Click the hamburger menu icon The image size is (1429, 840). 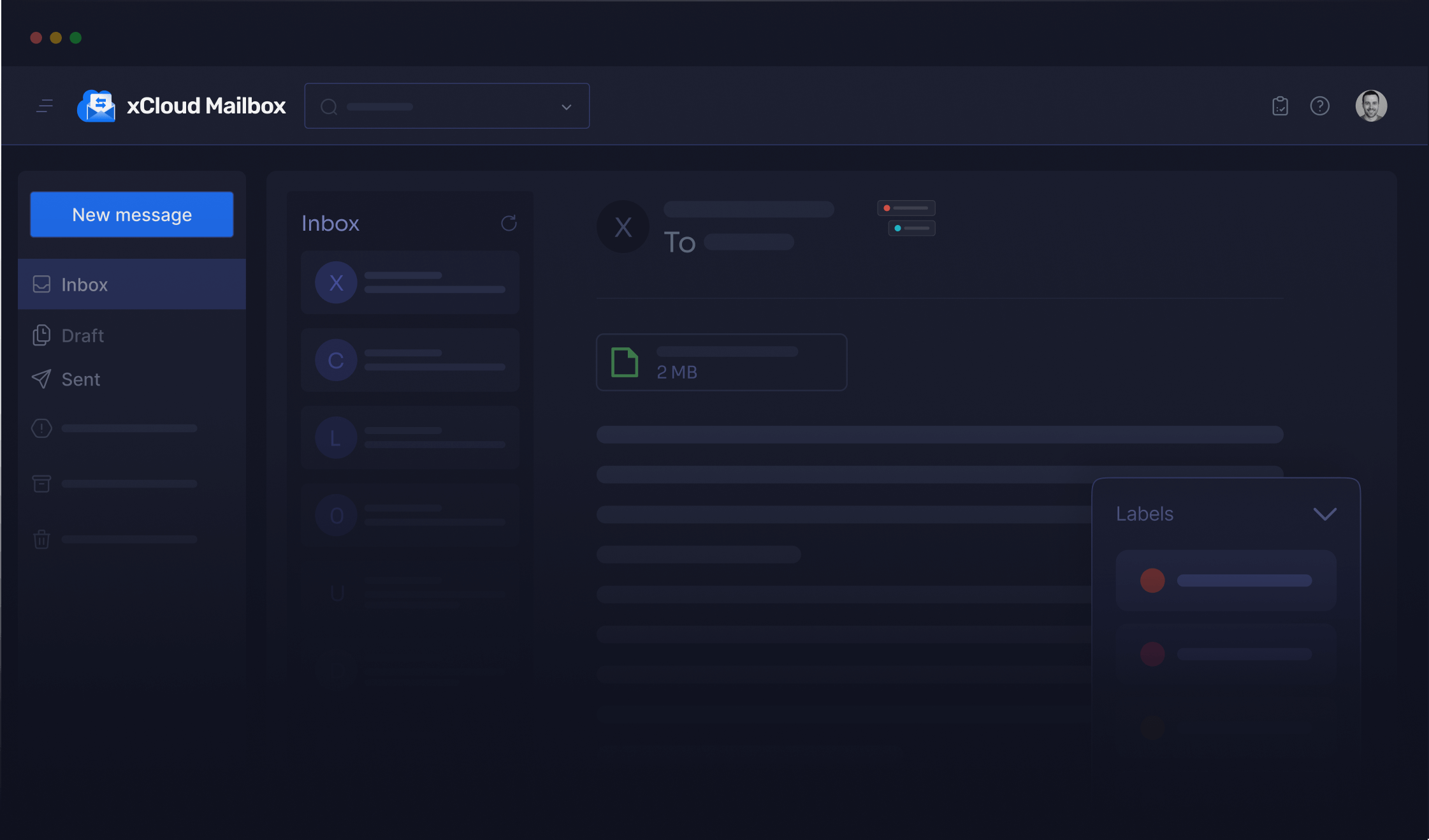[45, 106]
